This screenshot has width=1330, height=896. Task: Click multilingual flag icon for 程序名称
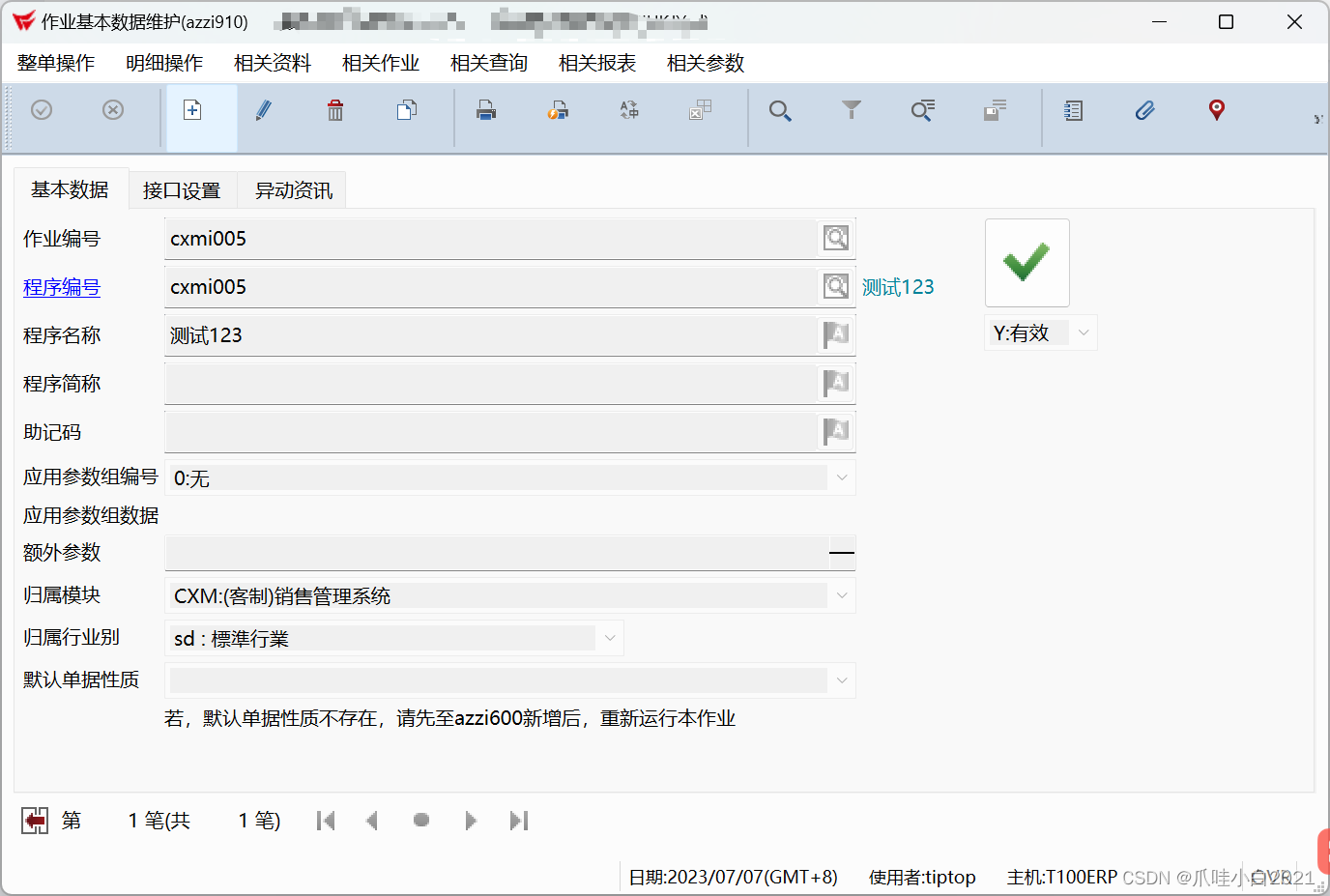836,334
